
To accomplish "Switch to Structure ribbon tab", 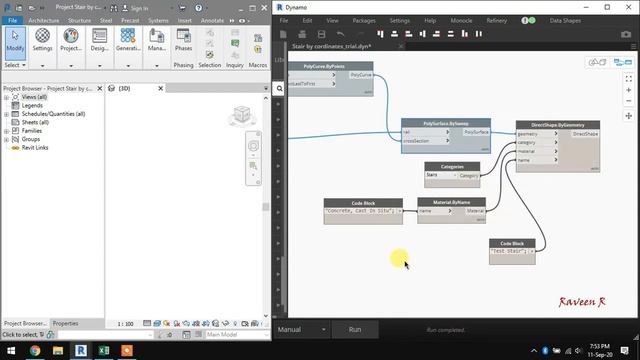I will (79, 20).
